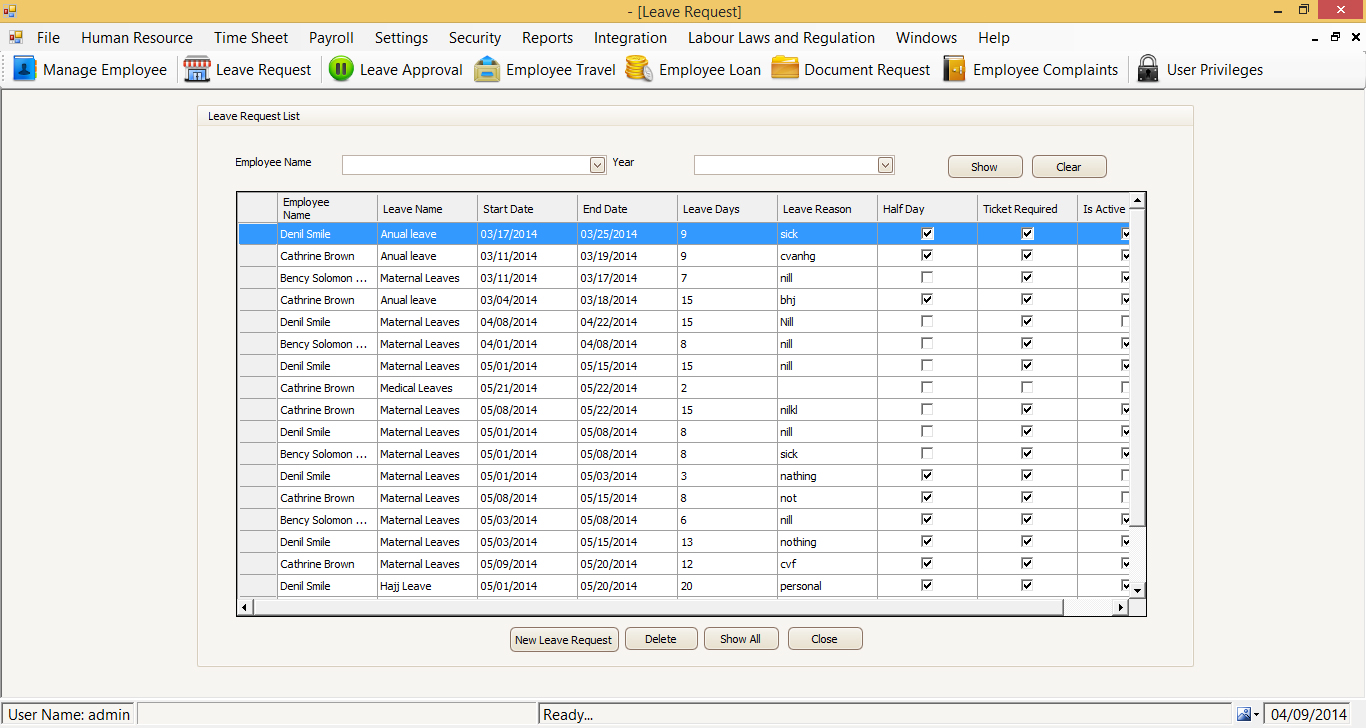The height and width of the screenshot is (728, 1366).
Task: Click the New Leave Request button
Action: (564, 639)
